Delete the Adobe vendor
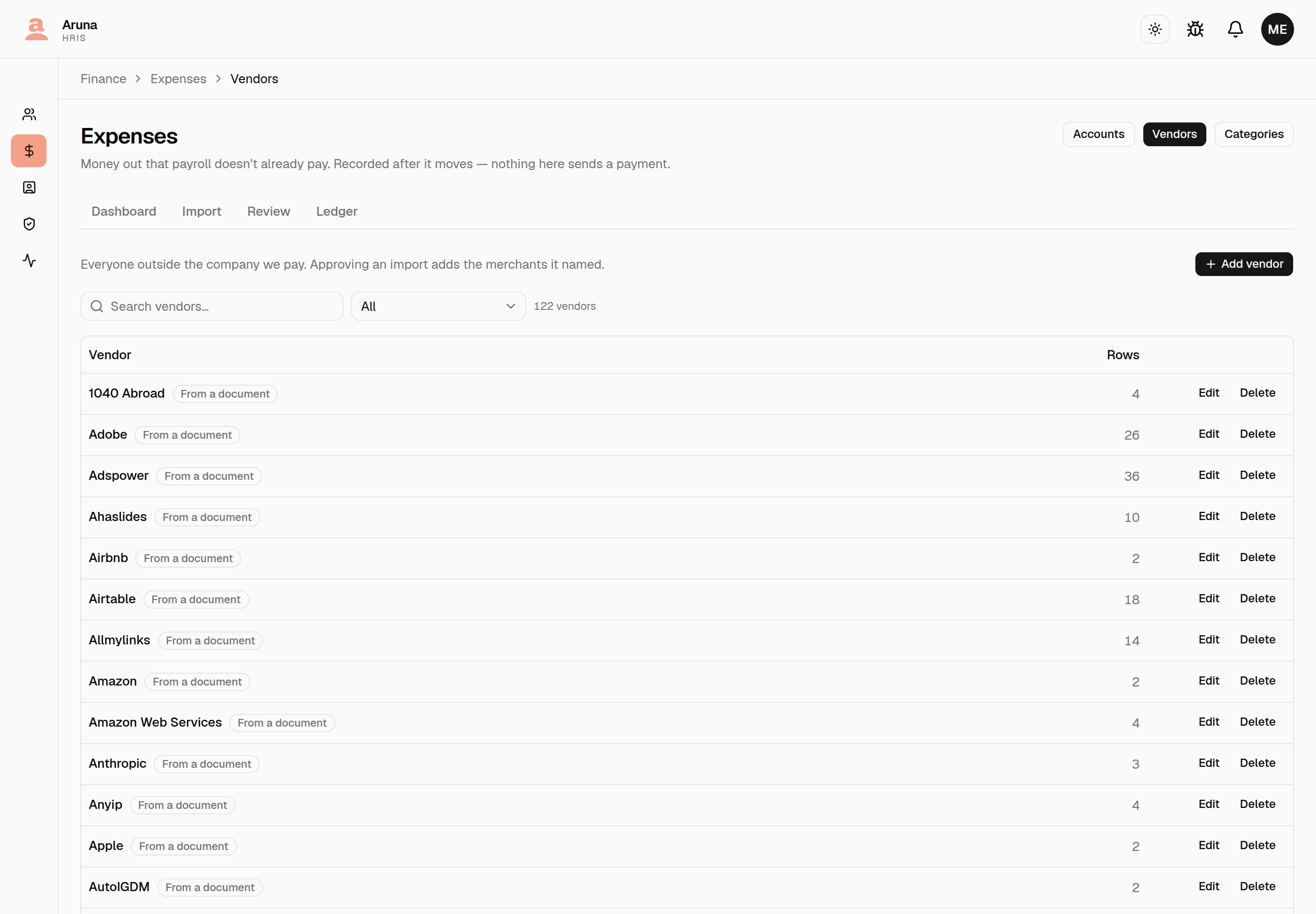 tap(1257, 434)
